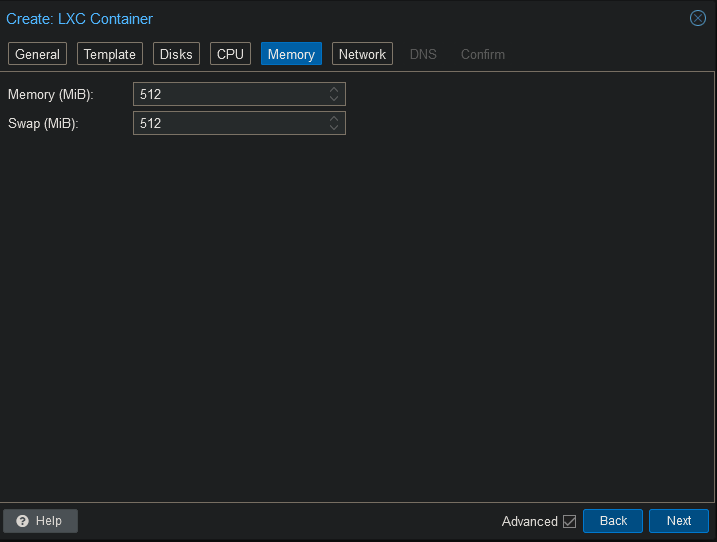Close the Create LXC Container dialog
Image resolution: width=717 pixels, height=542 pixels.
point(698,18)
